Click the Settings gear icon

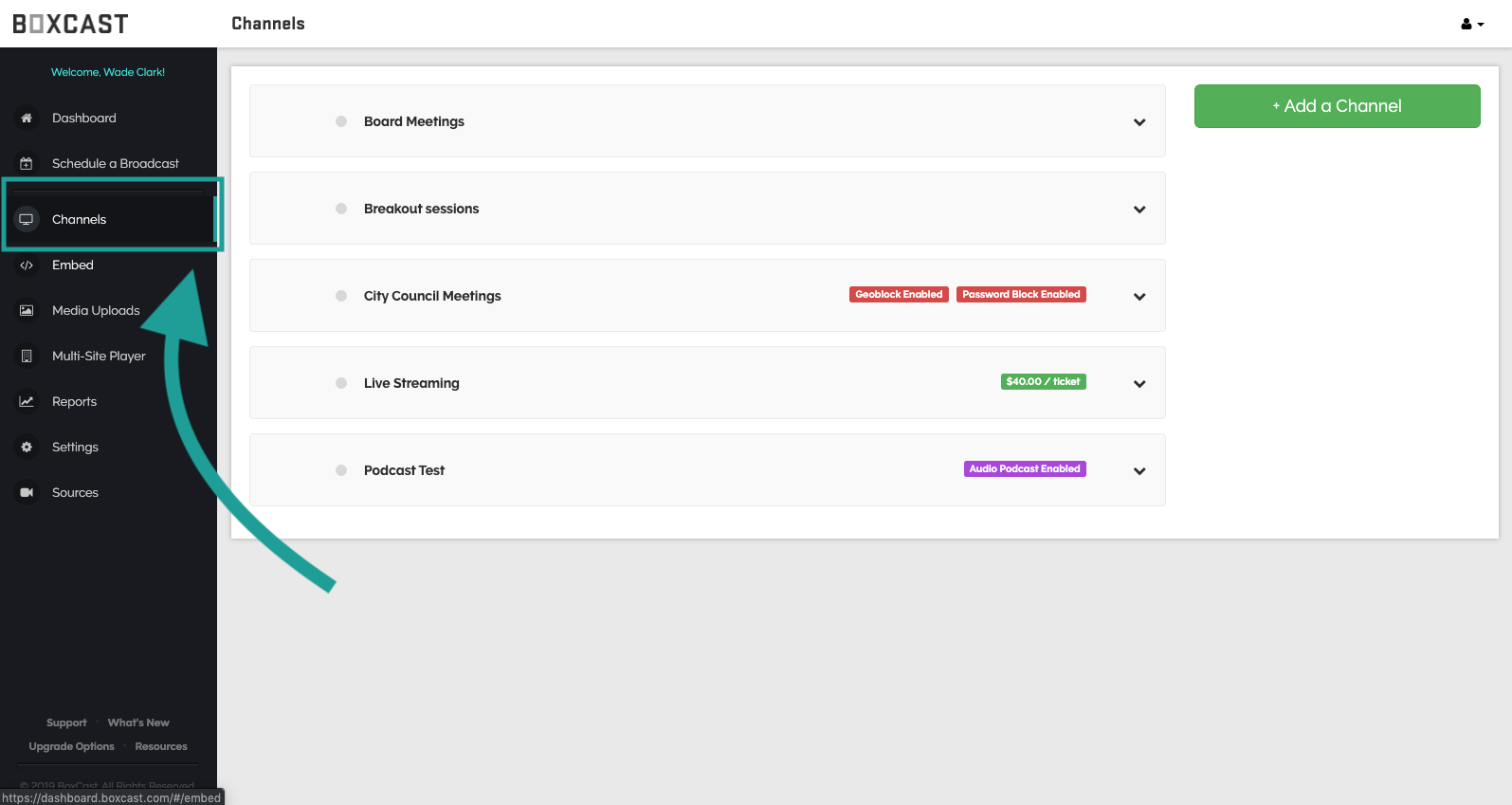[27, 448]
